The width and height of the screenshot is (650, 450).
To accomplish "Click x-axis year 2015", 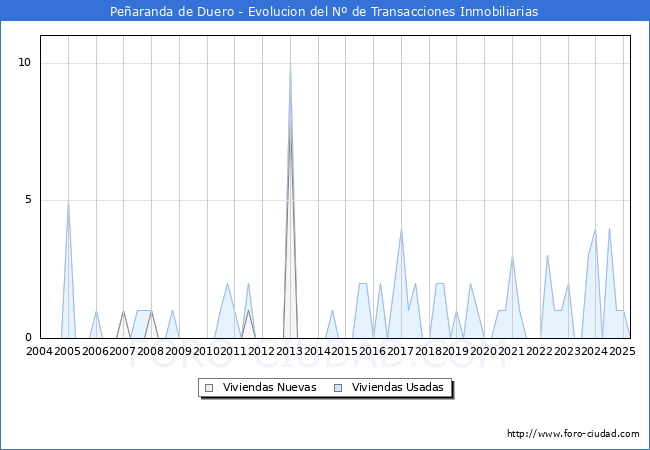I will click(344, 351).
